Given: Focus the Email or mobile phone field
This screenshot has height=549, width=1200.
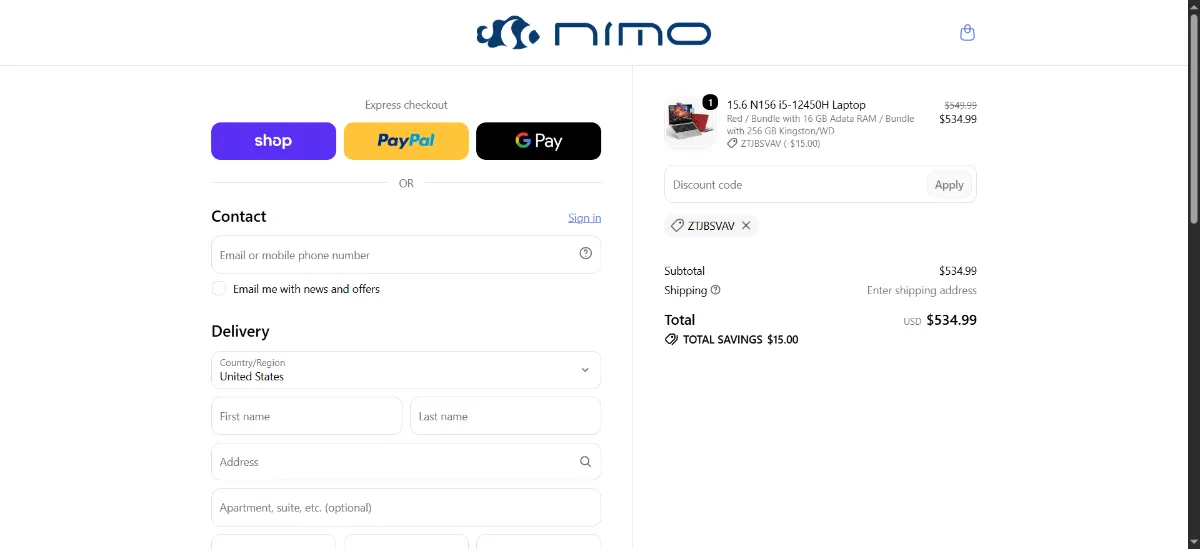Looking at the screenshot, I should 406,255.
